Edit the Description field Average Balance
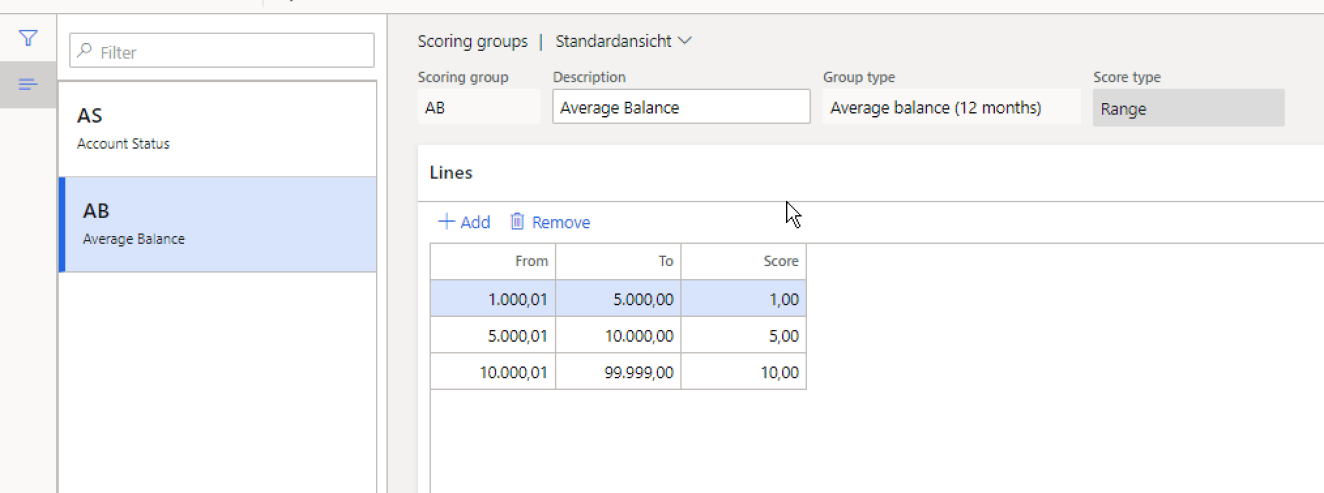Screen dimensions: 1324x493 click(681, 107)
